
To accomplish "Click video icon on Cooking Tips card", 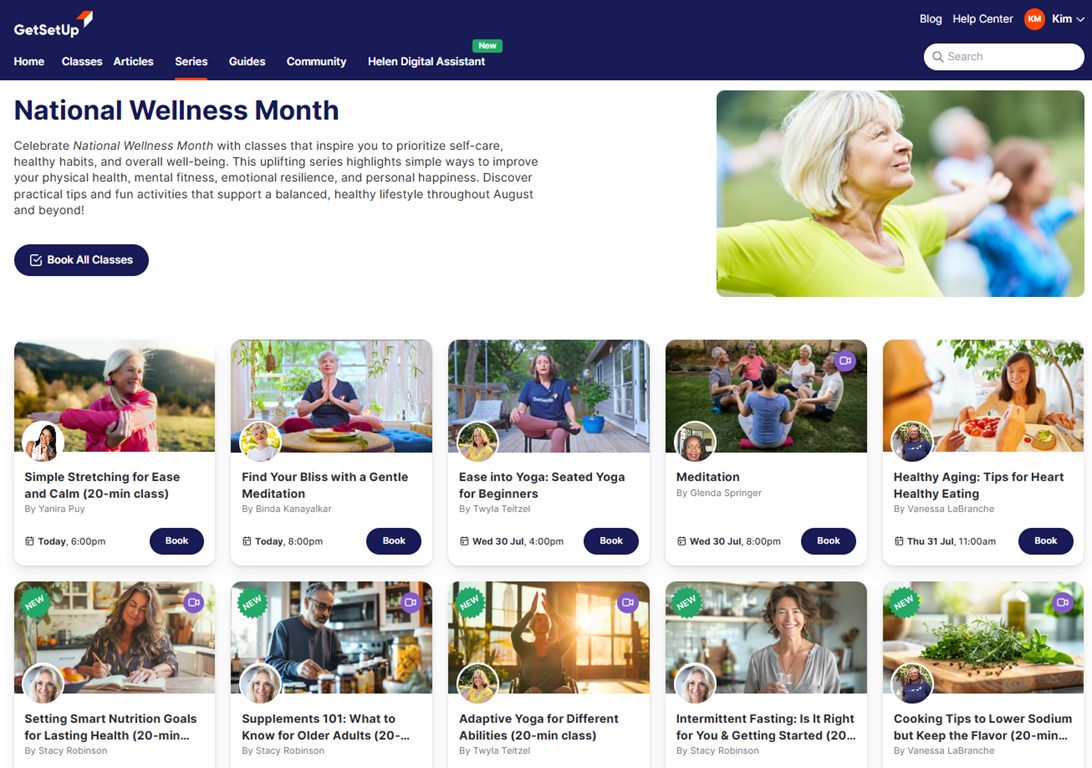I will pos(1062,602).
